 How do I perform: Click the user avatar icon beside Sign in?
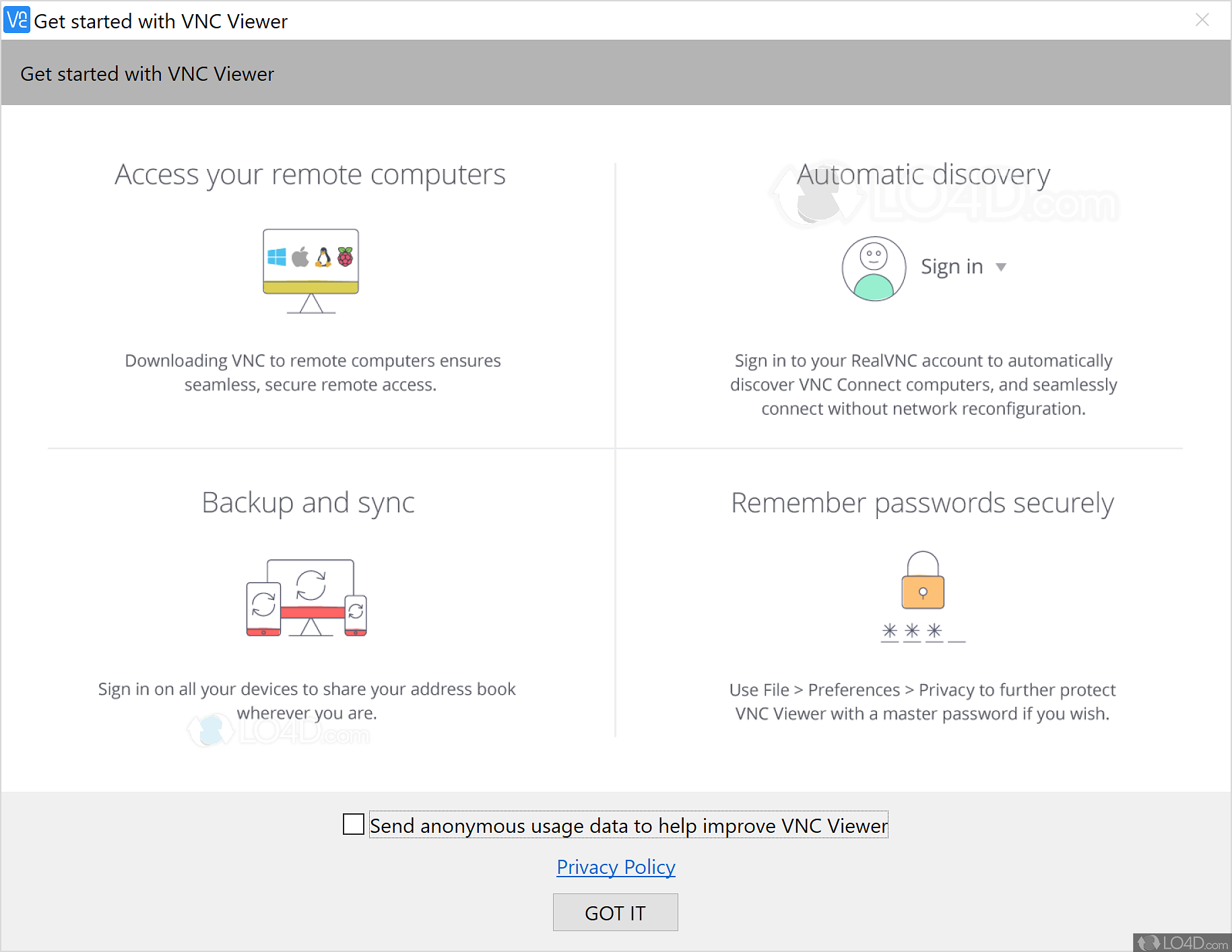[874, 268]
